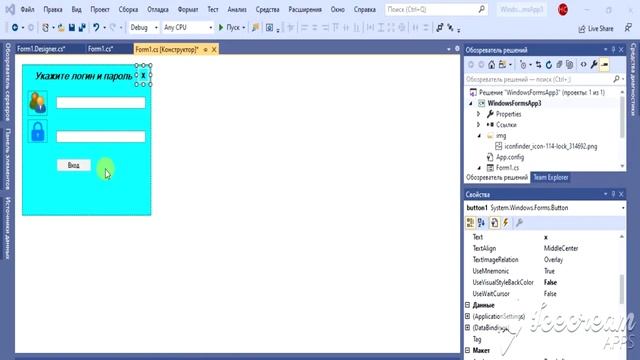Viewport: 640px width, 360px height.
Task: Open the Файл menu
Action: [27, 9]
